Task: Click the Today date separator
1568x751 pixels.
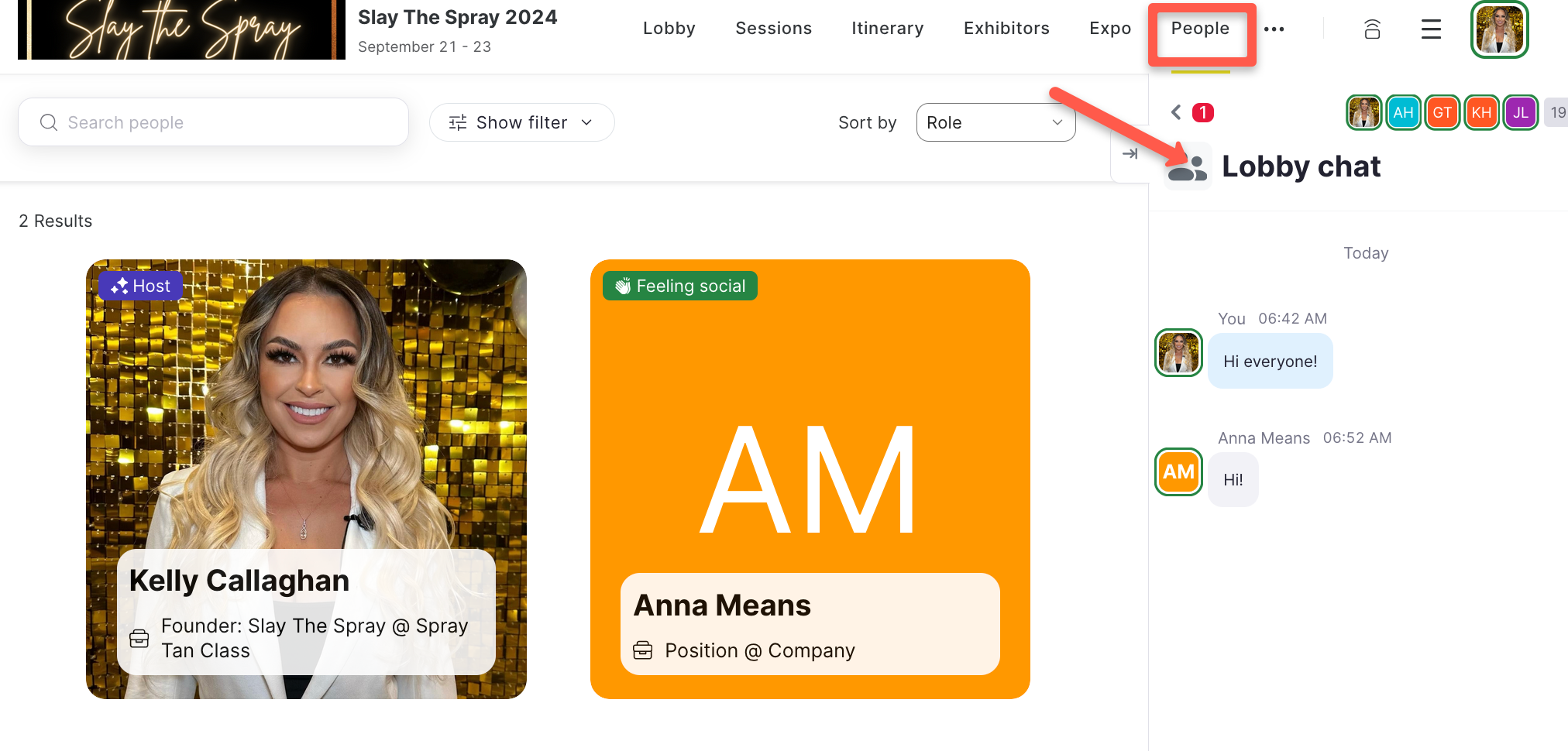Action: click(x=1366, y=253)
